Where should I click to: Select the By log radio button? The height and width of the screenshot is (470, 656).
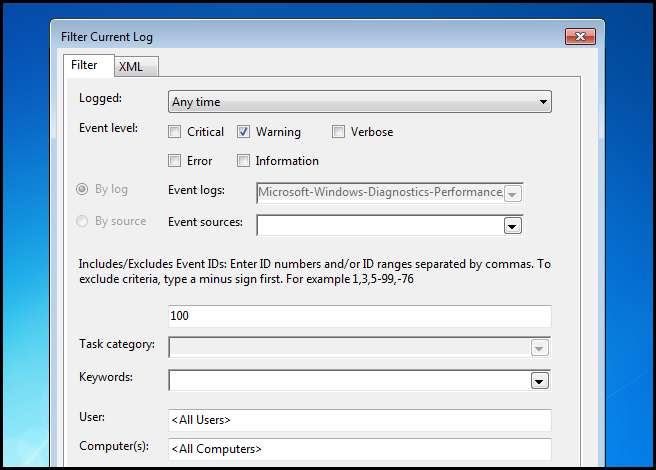pos(82,189)
